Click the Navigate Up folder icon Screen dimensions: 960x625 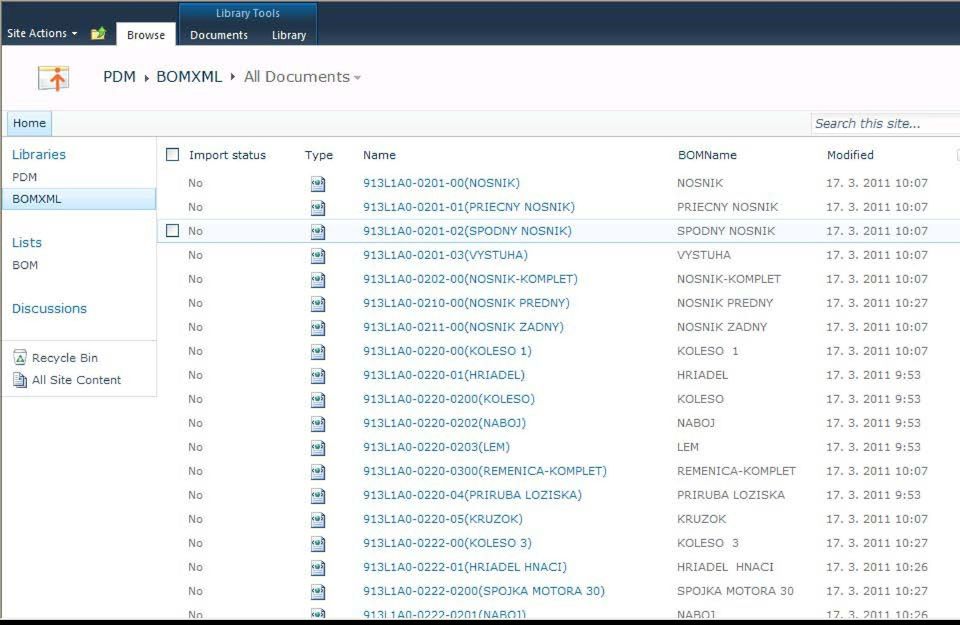(x=98, y=34)
